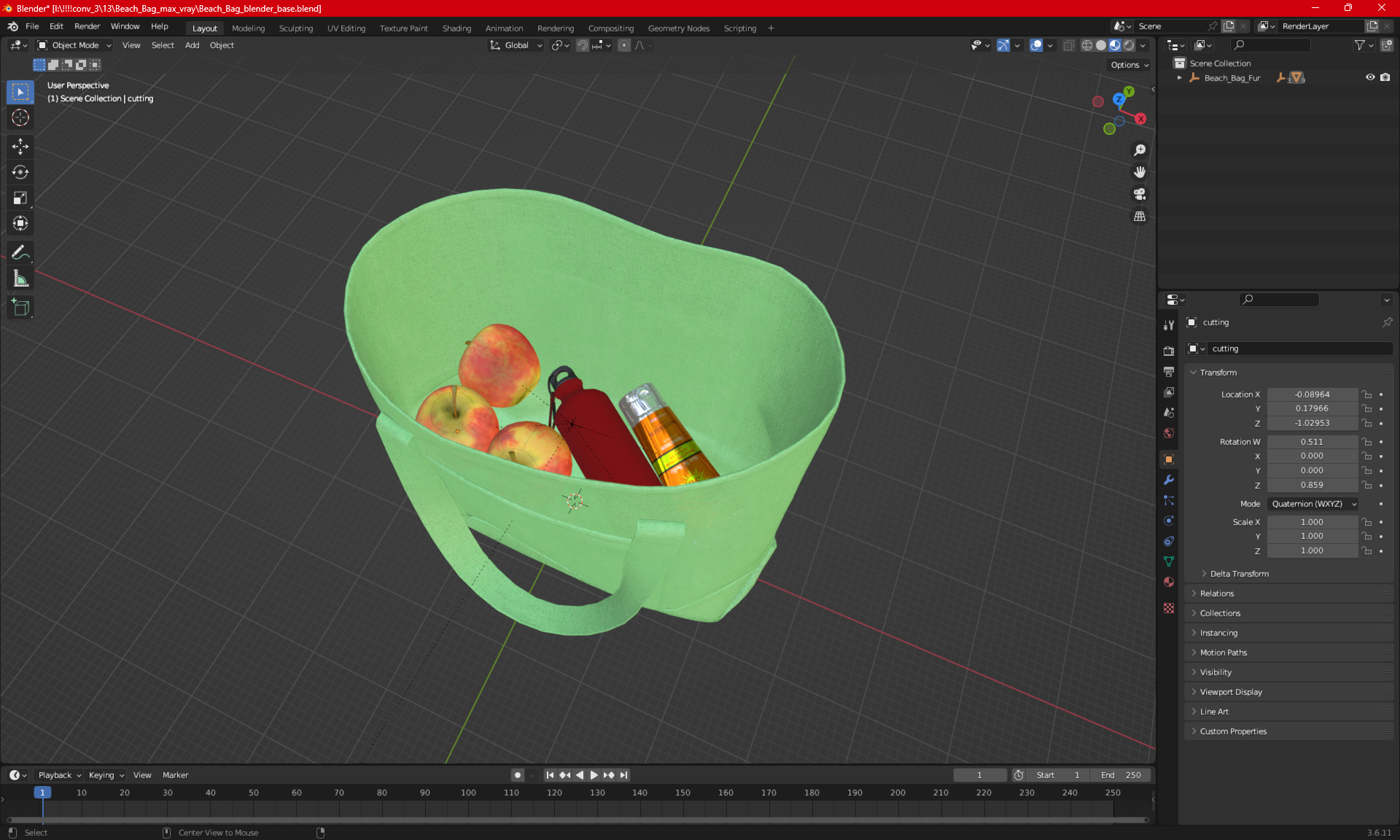
Task: Open the viewport Add menu
Action: (192, 45)
